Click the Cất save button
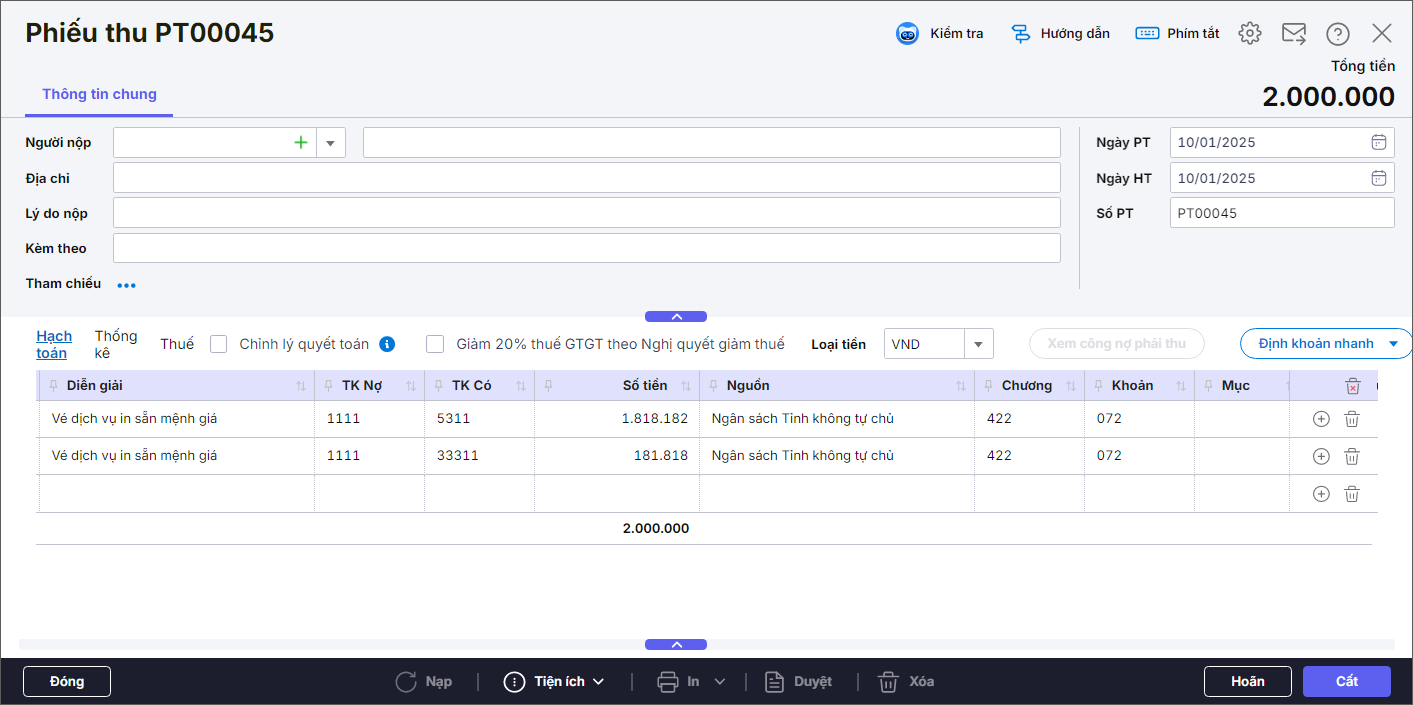The height and width of the screenshot is (705, 1413). [x=1346, y=681]
